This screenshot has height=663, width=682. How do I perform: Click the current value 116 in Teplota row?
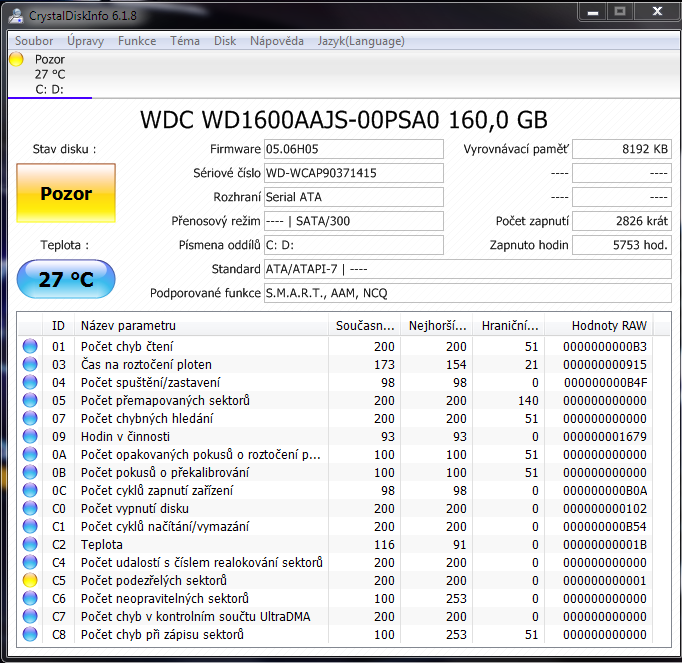coord(384,544)
